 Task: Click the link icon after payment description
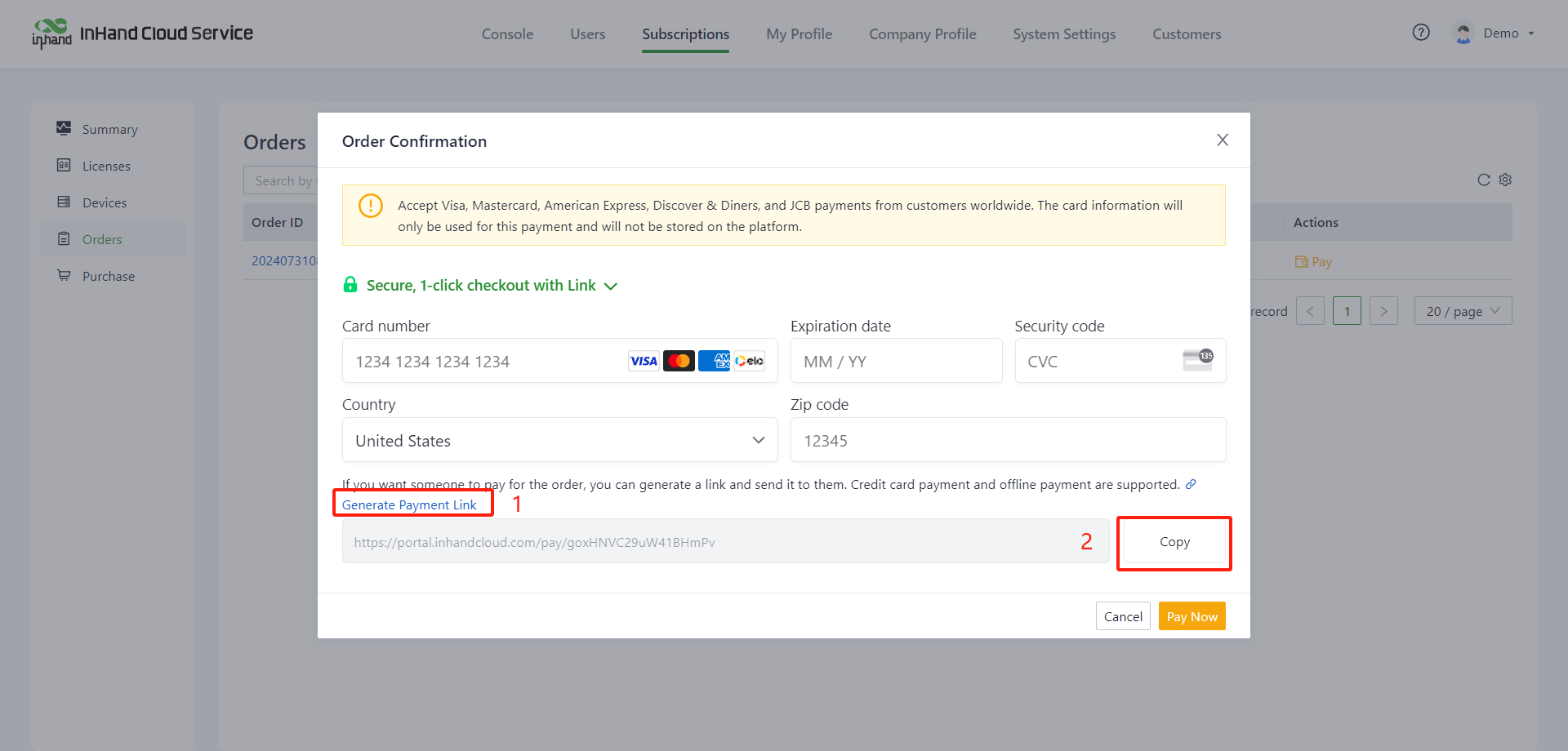(1191, 484)
